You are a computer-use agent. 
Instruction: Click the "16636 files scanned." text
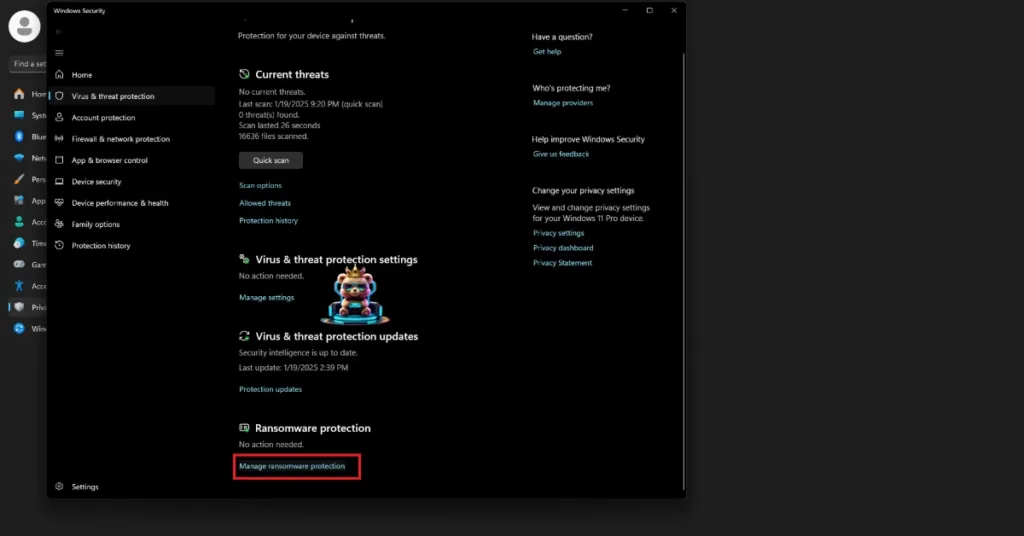point(273,136)
